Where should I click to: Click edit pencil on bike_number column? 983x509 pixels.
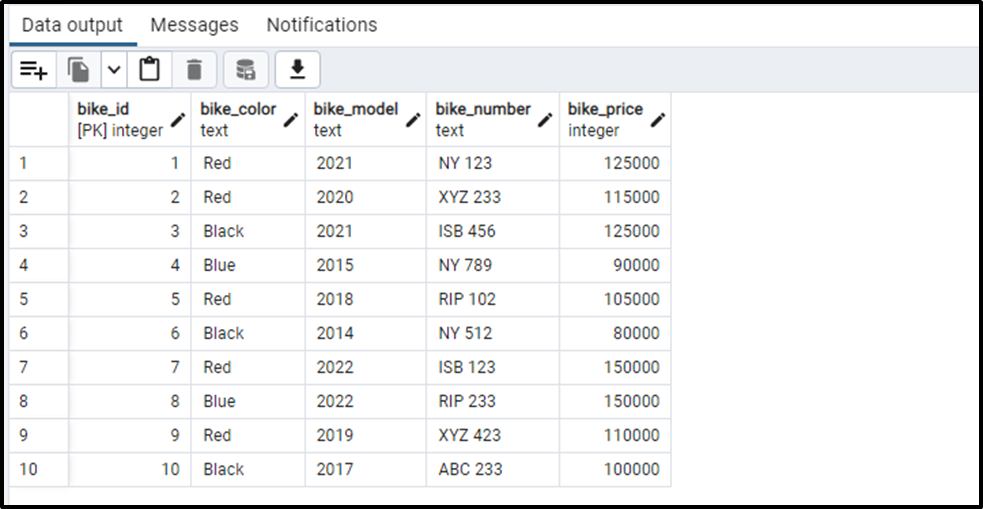pos(545,120)
